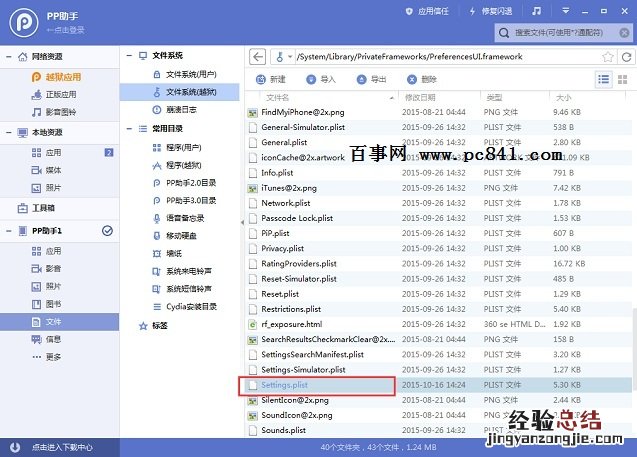
Task: Select FindMyiPhone@2x.png file
Action: click(438, 112)
